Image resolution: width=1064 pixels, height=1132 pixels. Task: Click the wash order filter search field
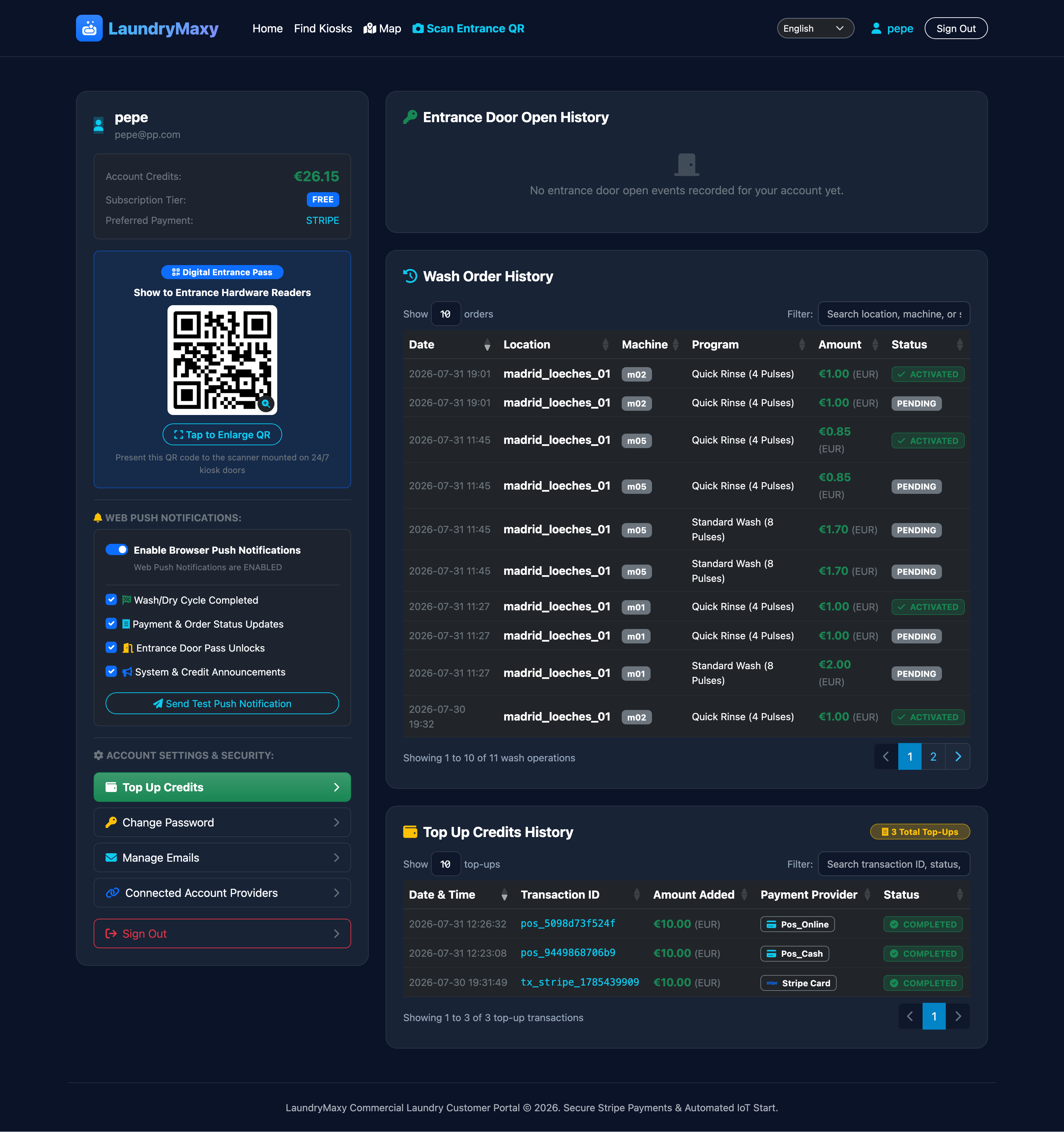point(894,314)
